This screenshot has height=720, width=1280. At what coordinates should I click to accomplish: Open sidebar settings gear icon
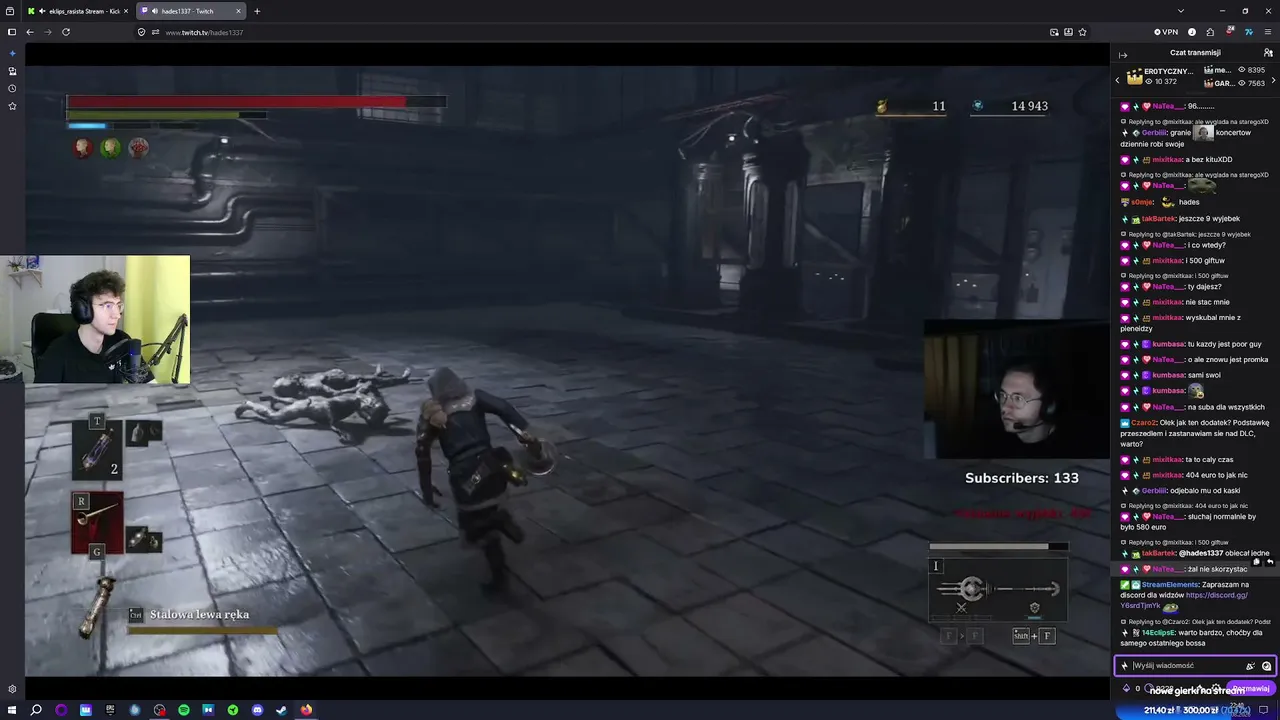(12, 689)
